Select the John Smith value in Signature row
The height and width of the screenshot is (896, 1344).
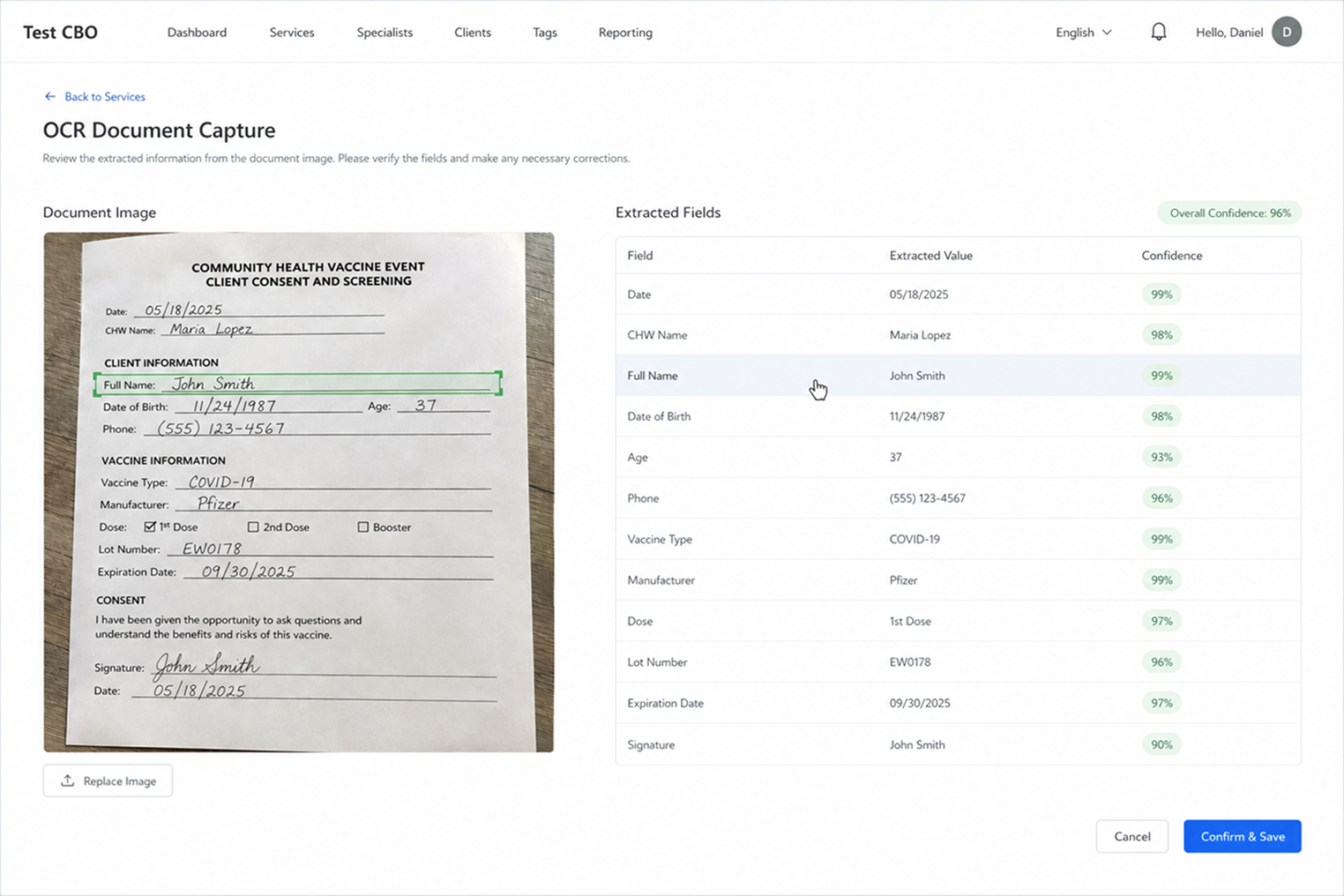tap(917, 744)
